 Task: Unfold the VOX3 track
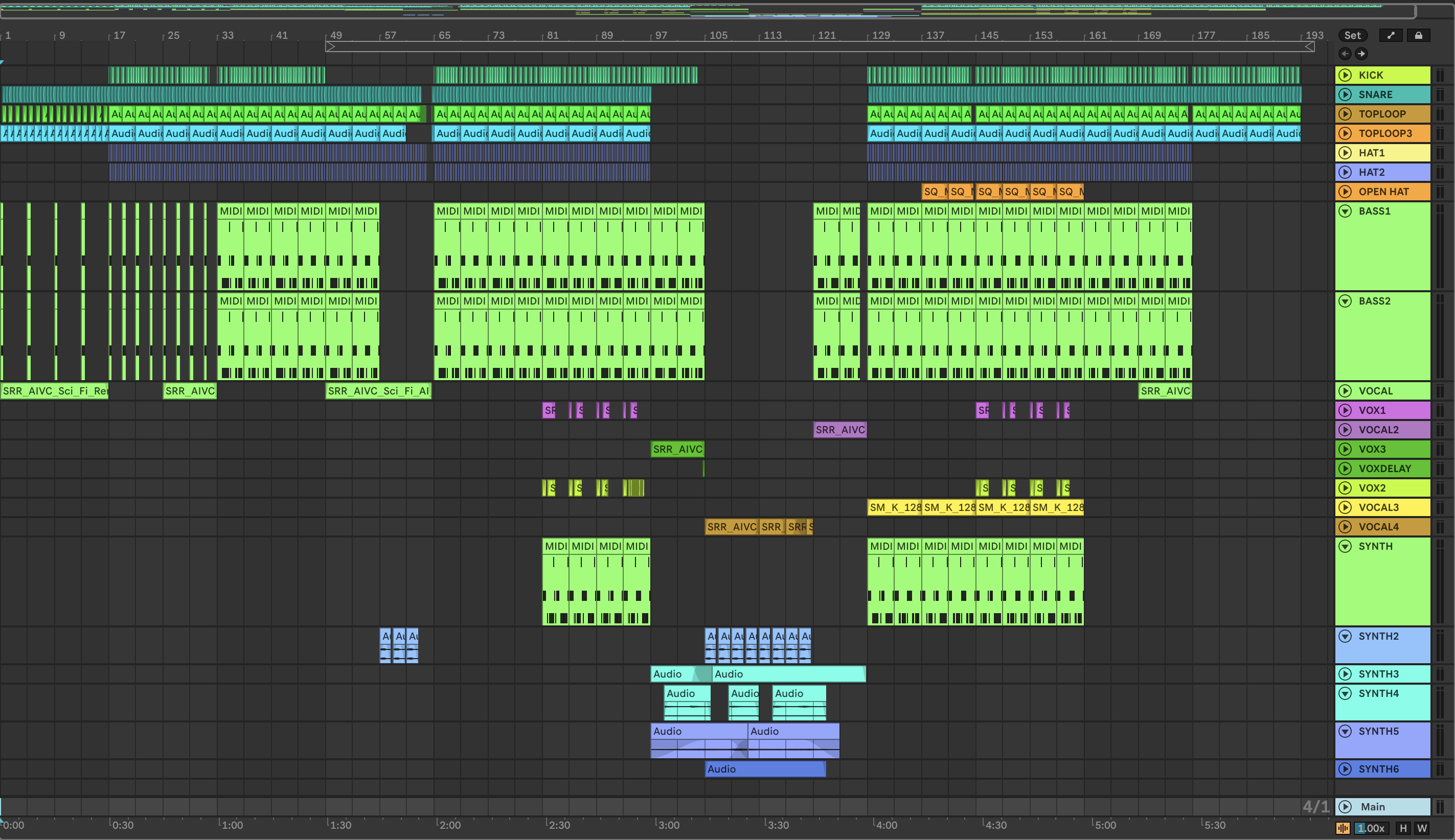click(x=1345, y=449)
